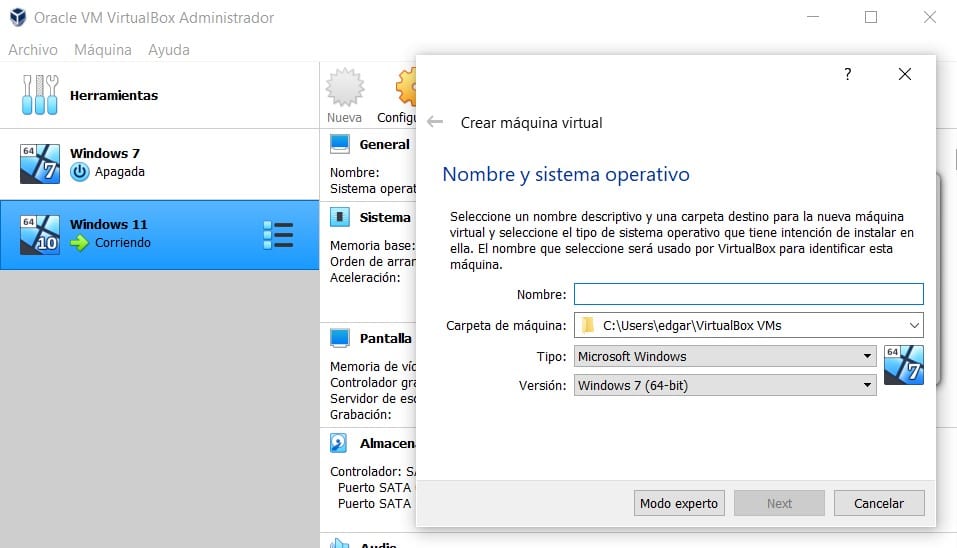
Task: Close the Crear máquina virtual dialog
Action: click(905, 74)
